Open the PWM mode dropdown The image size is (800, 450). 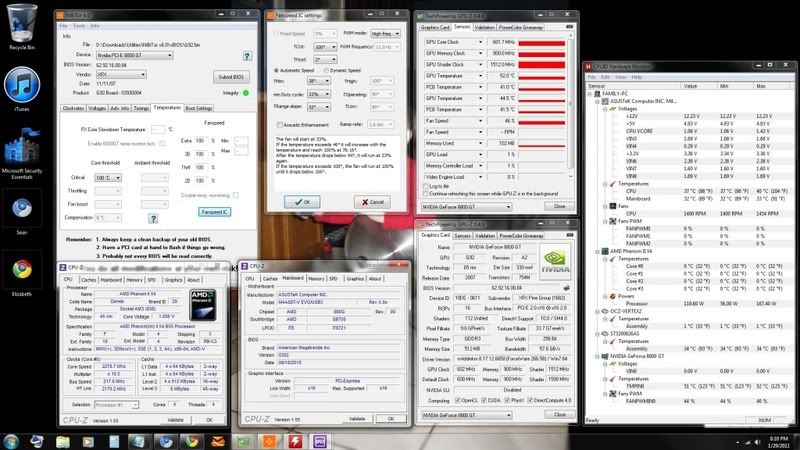(385, 34)
